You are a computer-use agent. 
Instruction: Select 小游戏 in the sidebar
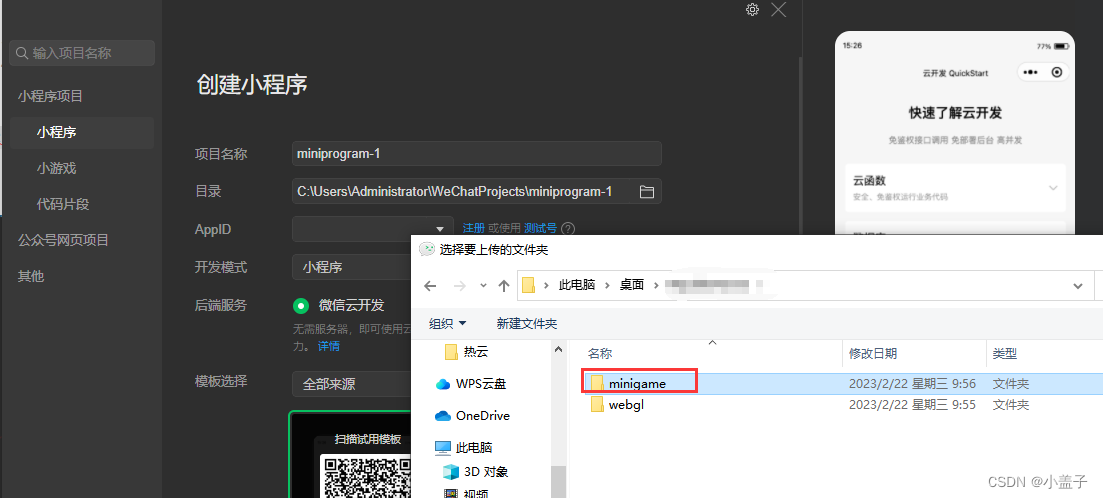point(56,168)
